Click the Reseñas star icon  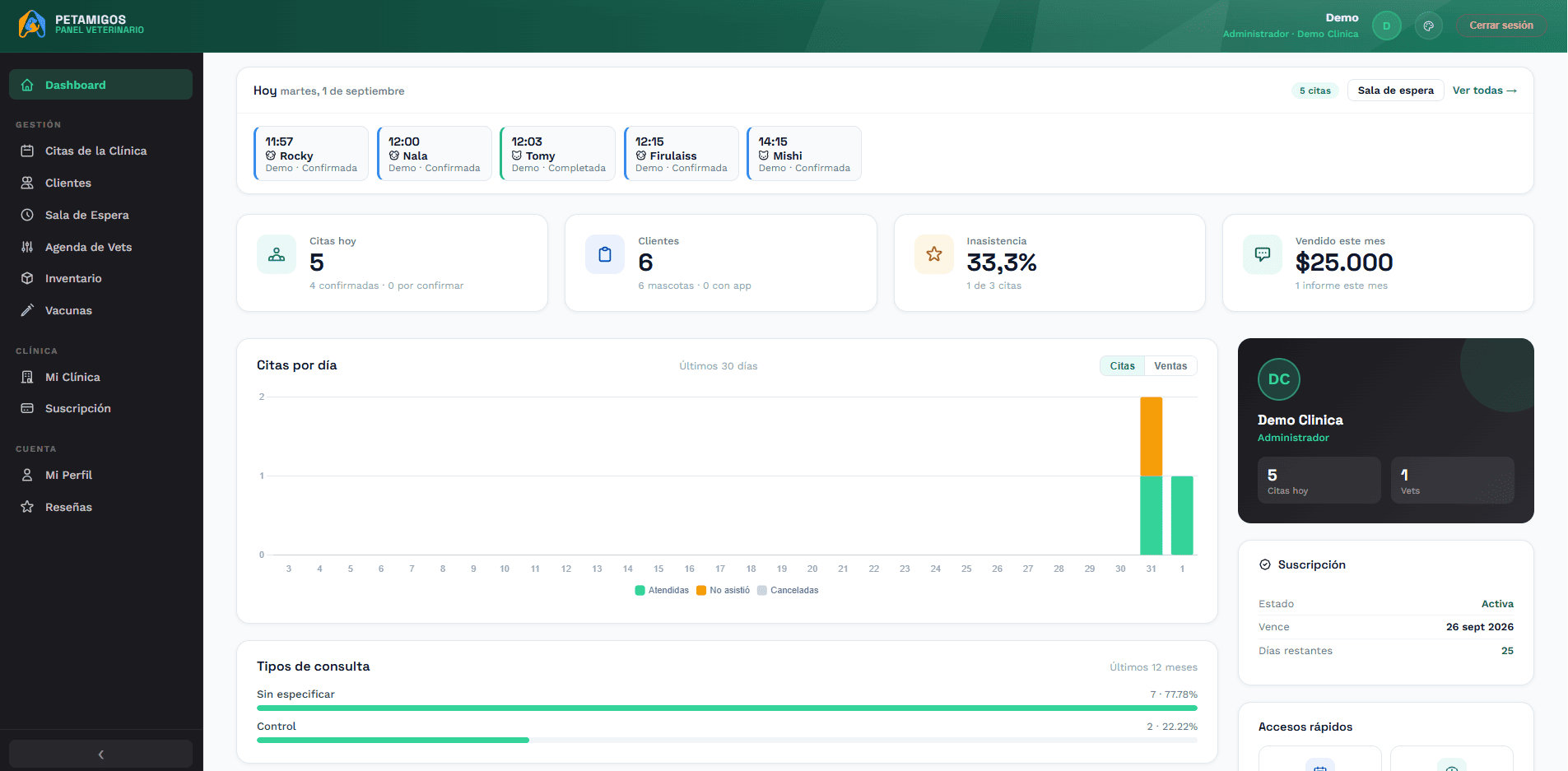tap(27, 507)
